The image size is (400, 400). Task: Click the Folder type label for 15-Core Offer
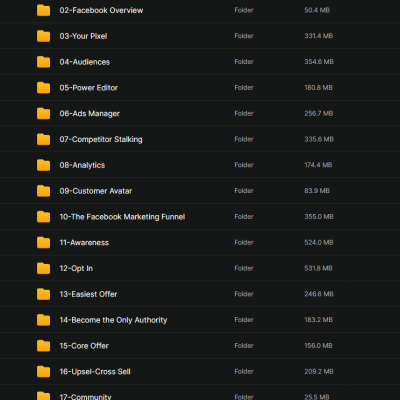tap(244, 346)
